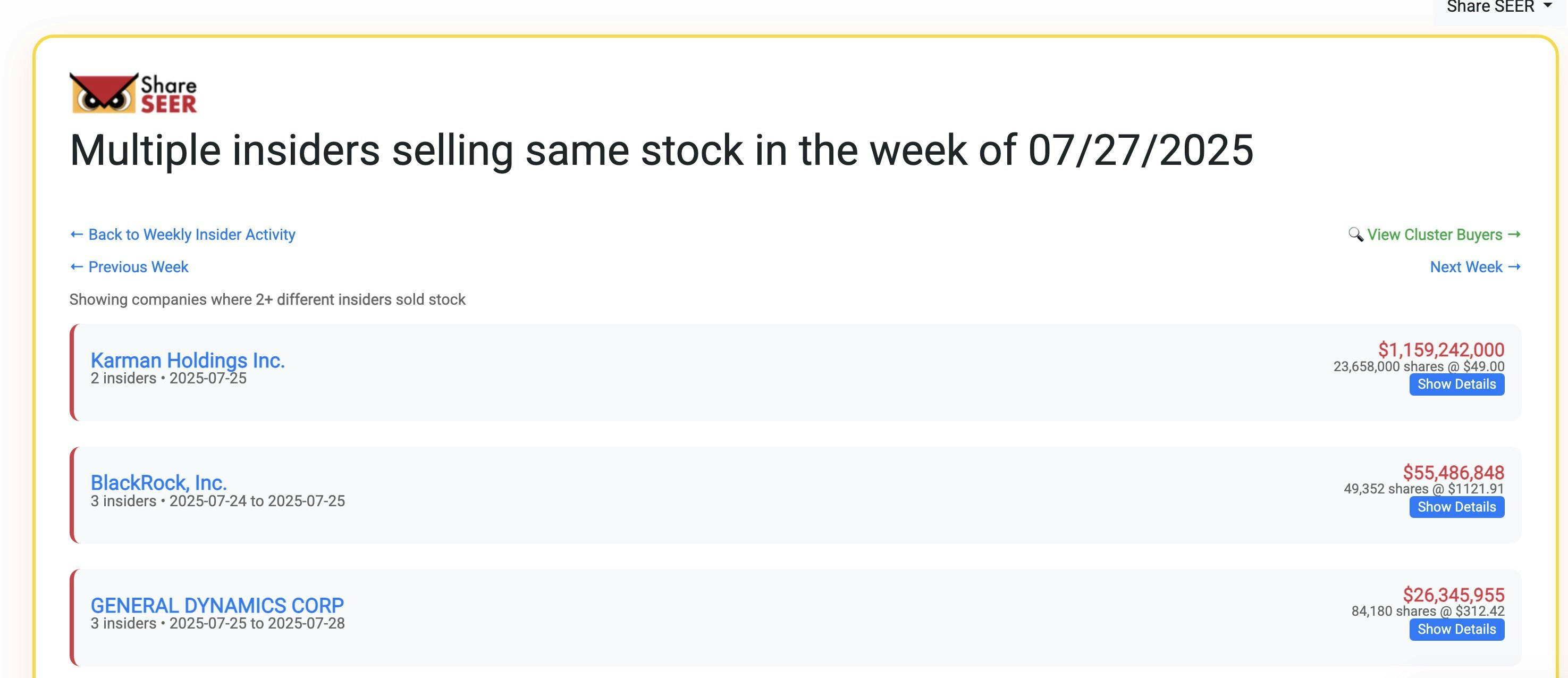Click the $55,486,848 BlackRock total

1453,472
